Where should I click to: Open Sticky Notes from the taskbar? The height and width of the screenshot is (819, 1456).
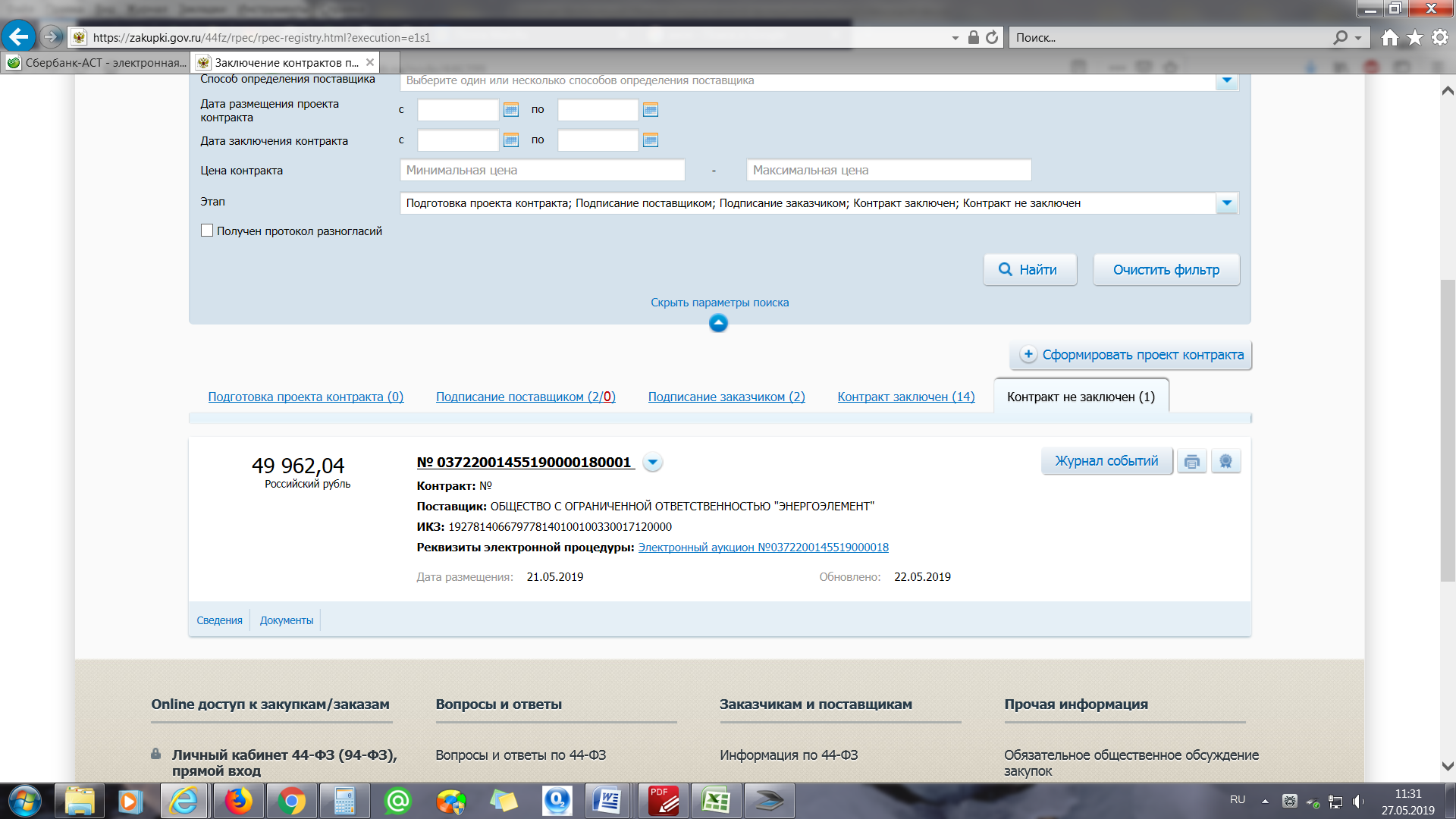coord(504,801)
